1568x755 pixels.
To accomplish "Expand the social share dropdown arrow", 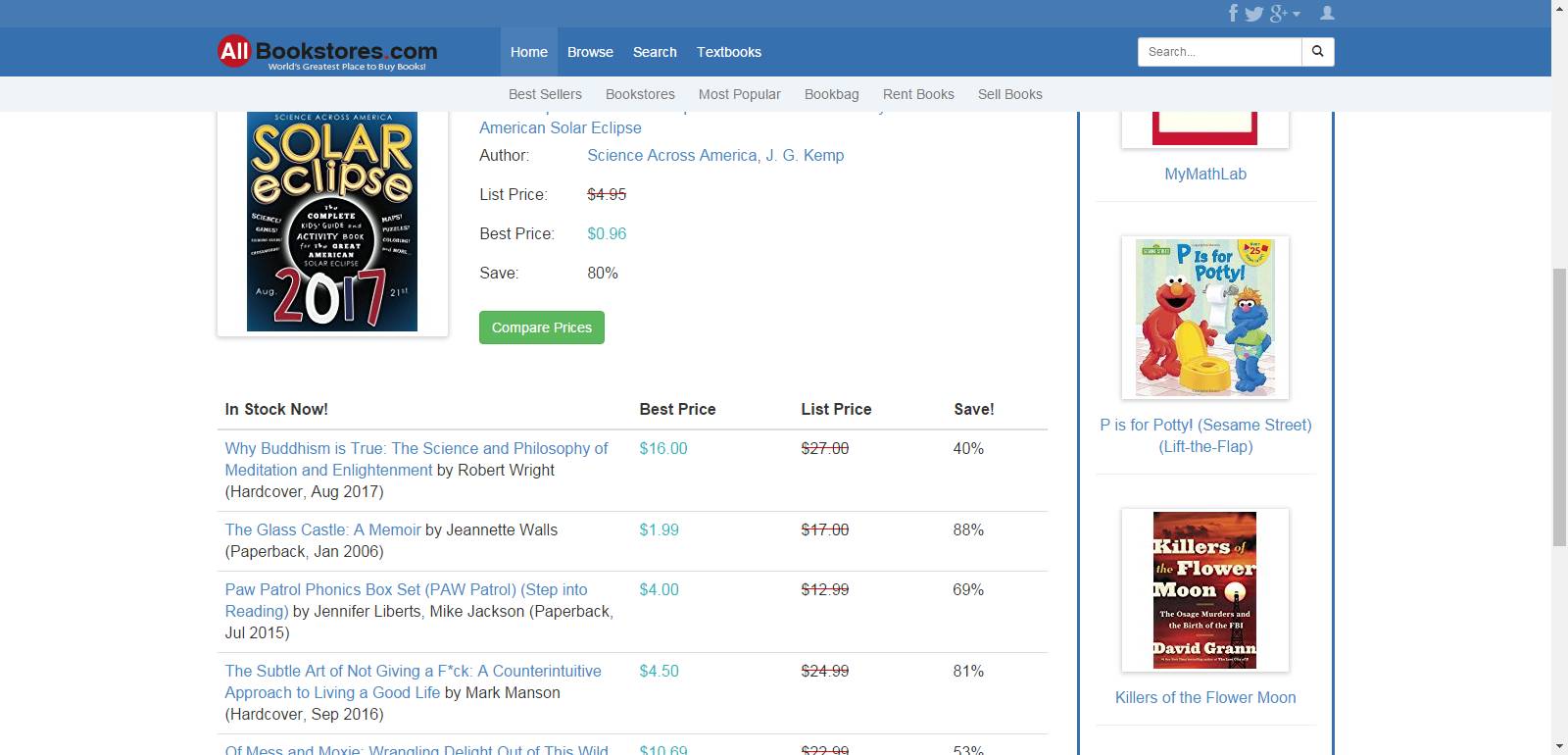I will click(x=1297, y=14).
